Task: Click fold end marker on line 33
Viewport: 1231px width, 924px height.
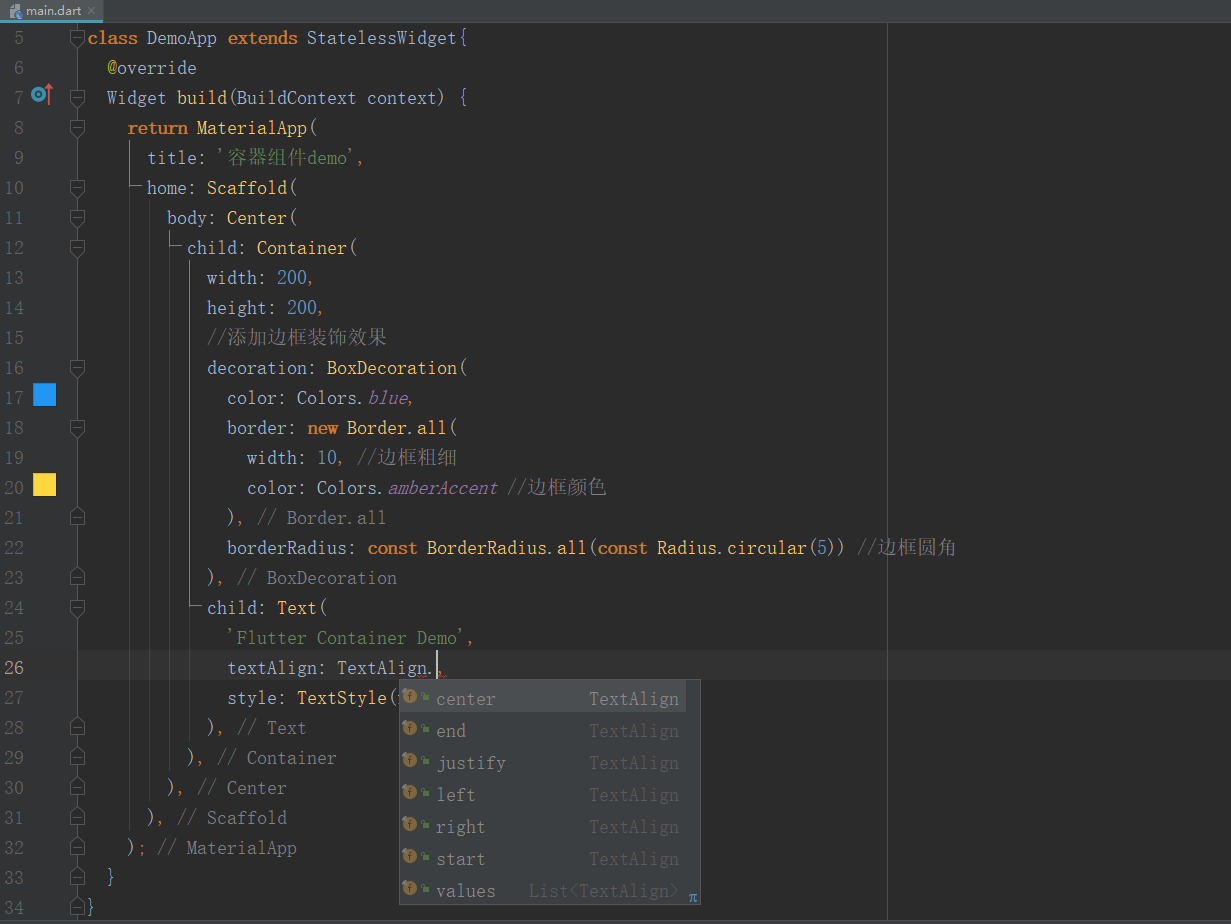Action: click(77, 878)
